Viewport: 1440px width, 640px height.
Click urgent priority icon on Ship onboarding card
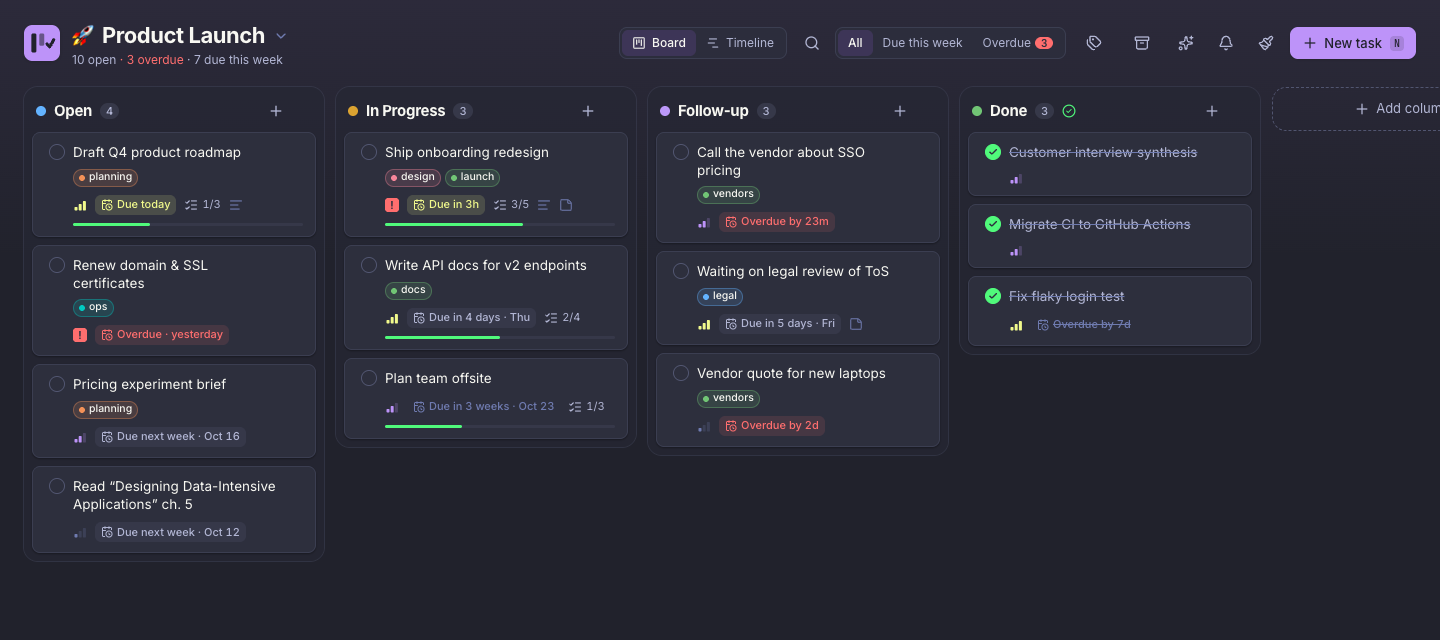(x=392, y=205)
